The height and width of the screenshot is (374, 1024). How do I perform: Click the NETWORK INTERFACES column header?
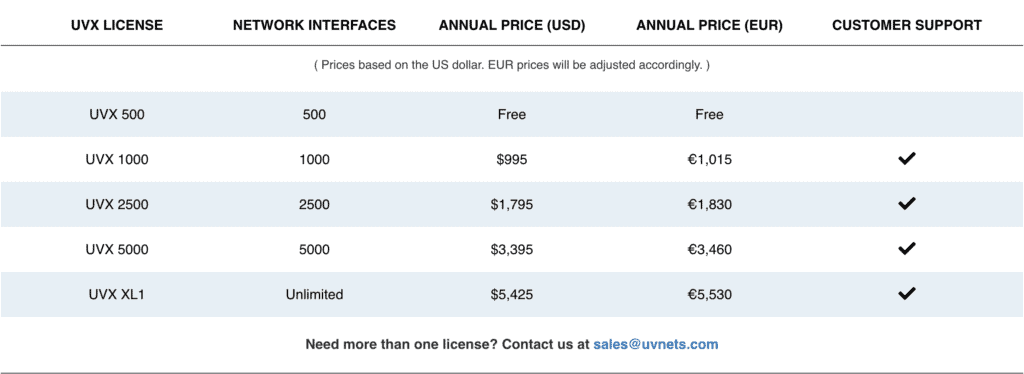click(x=314, y=25)
